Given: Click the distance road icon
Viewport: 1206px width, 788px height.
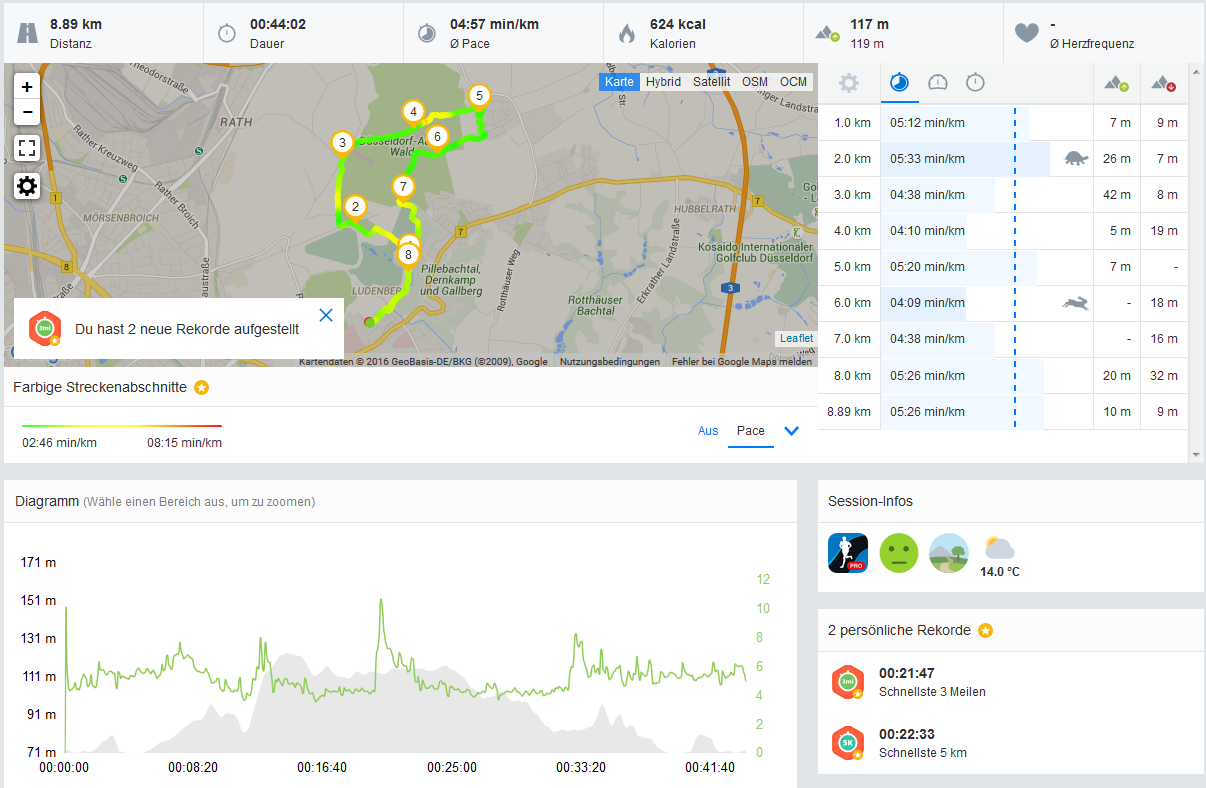Looking at the screenshot, I should 27,33.
